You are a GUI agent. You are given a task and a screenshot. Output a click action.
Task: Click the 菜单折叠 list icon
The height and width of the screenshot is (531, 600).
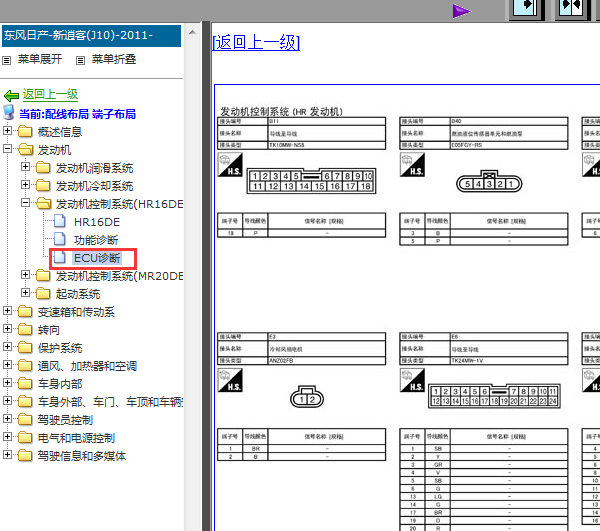[x=80, y=60]
